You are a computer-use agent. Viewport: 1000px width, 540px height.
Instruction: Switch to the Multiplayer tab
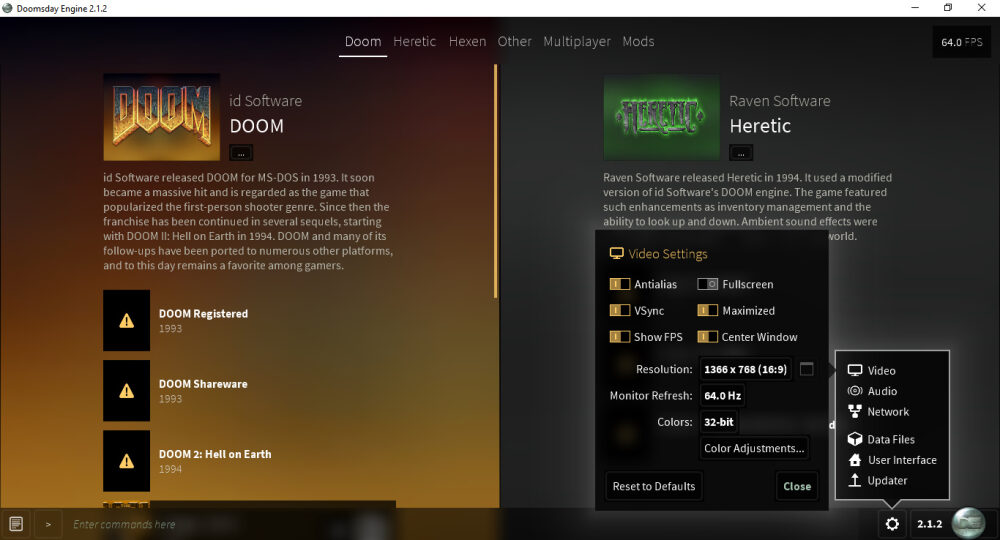point(577,41)
